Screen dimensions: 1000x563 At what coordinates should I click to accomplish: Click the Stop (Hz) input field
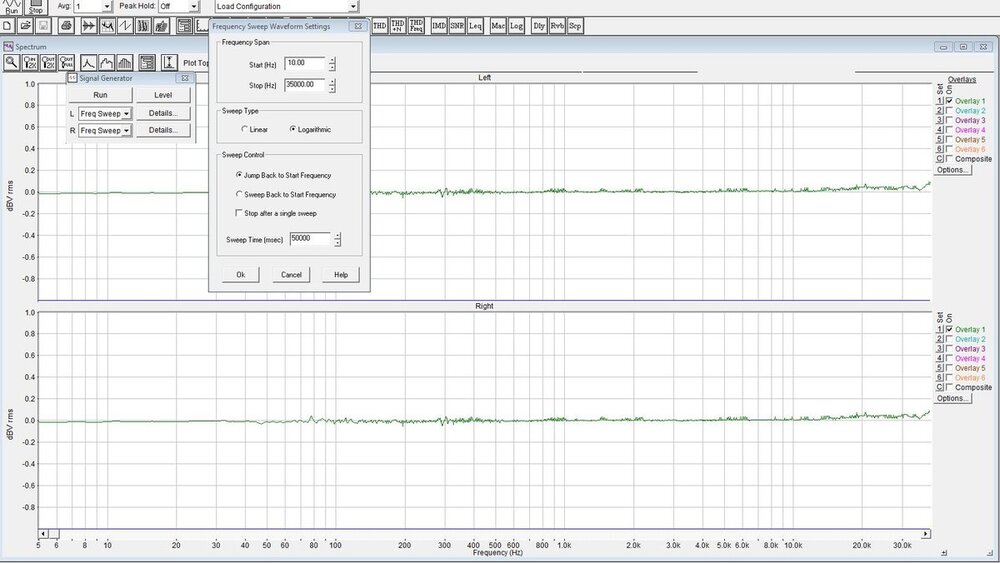click(x=305, y=85)
